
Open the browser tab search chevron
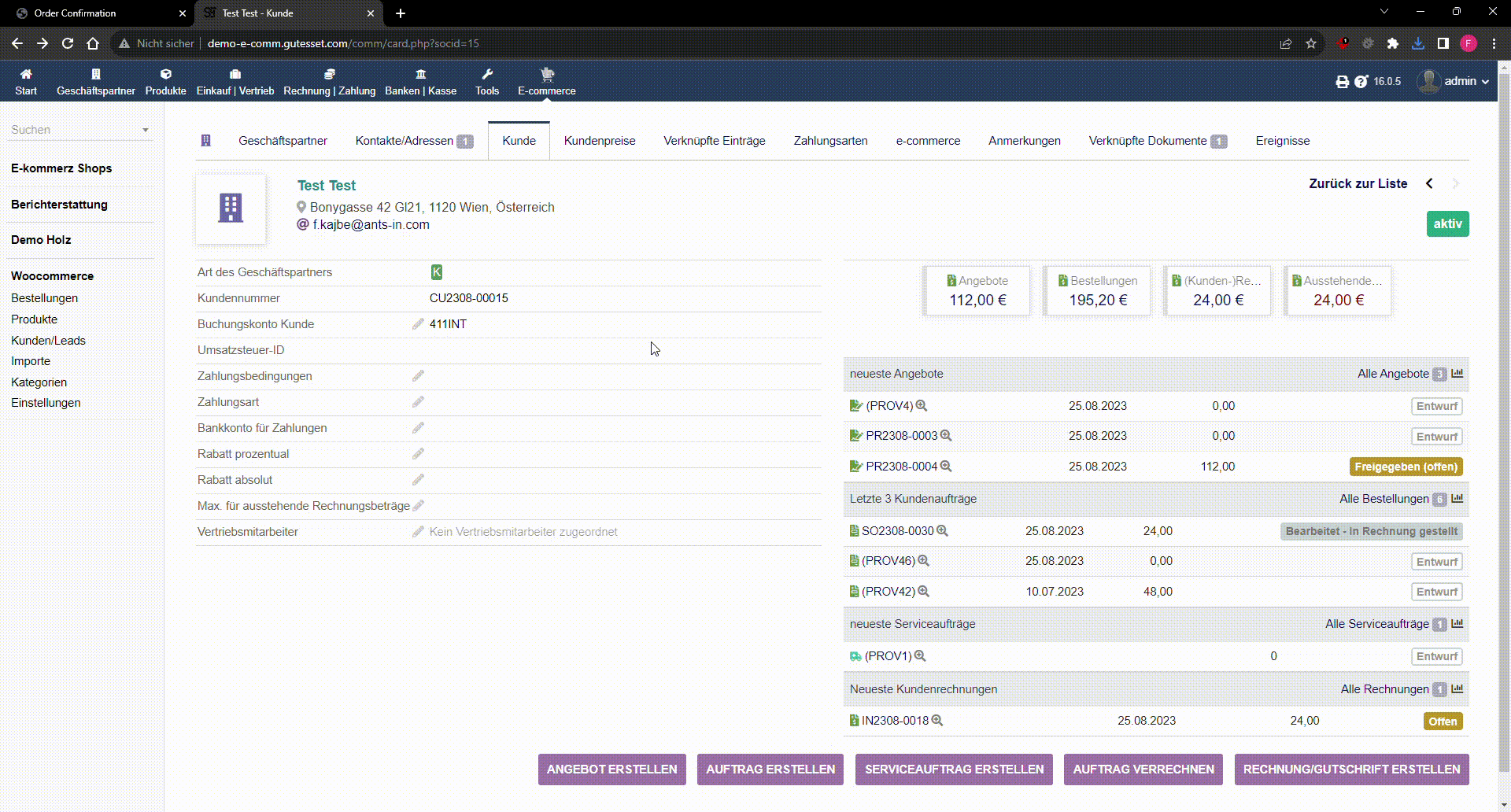1384,12
